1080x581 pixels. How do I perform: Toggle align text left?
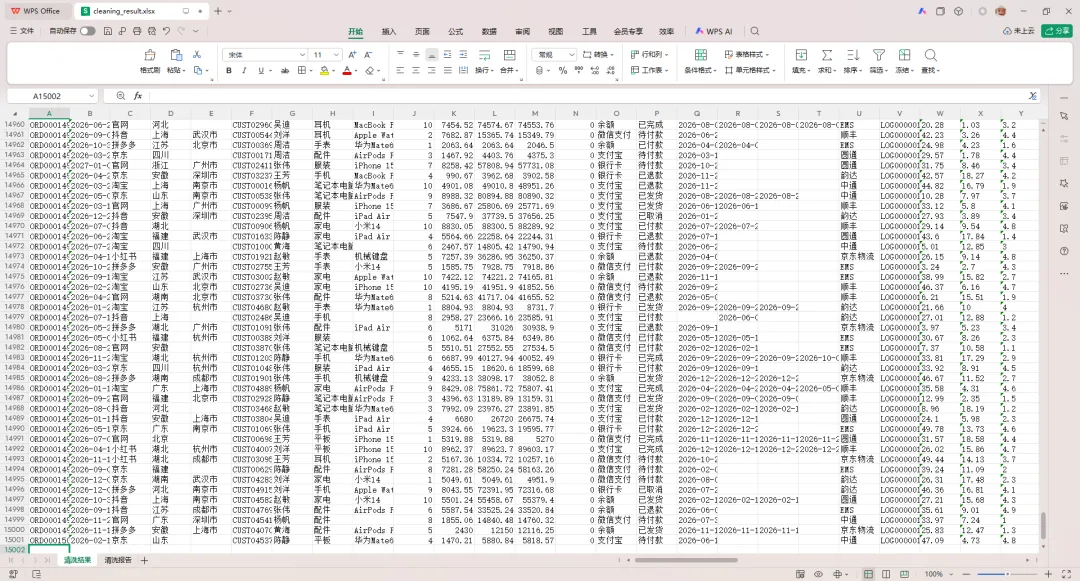(x=400, y=70)
